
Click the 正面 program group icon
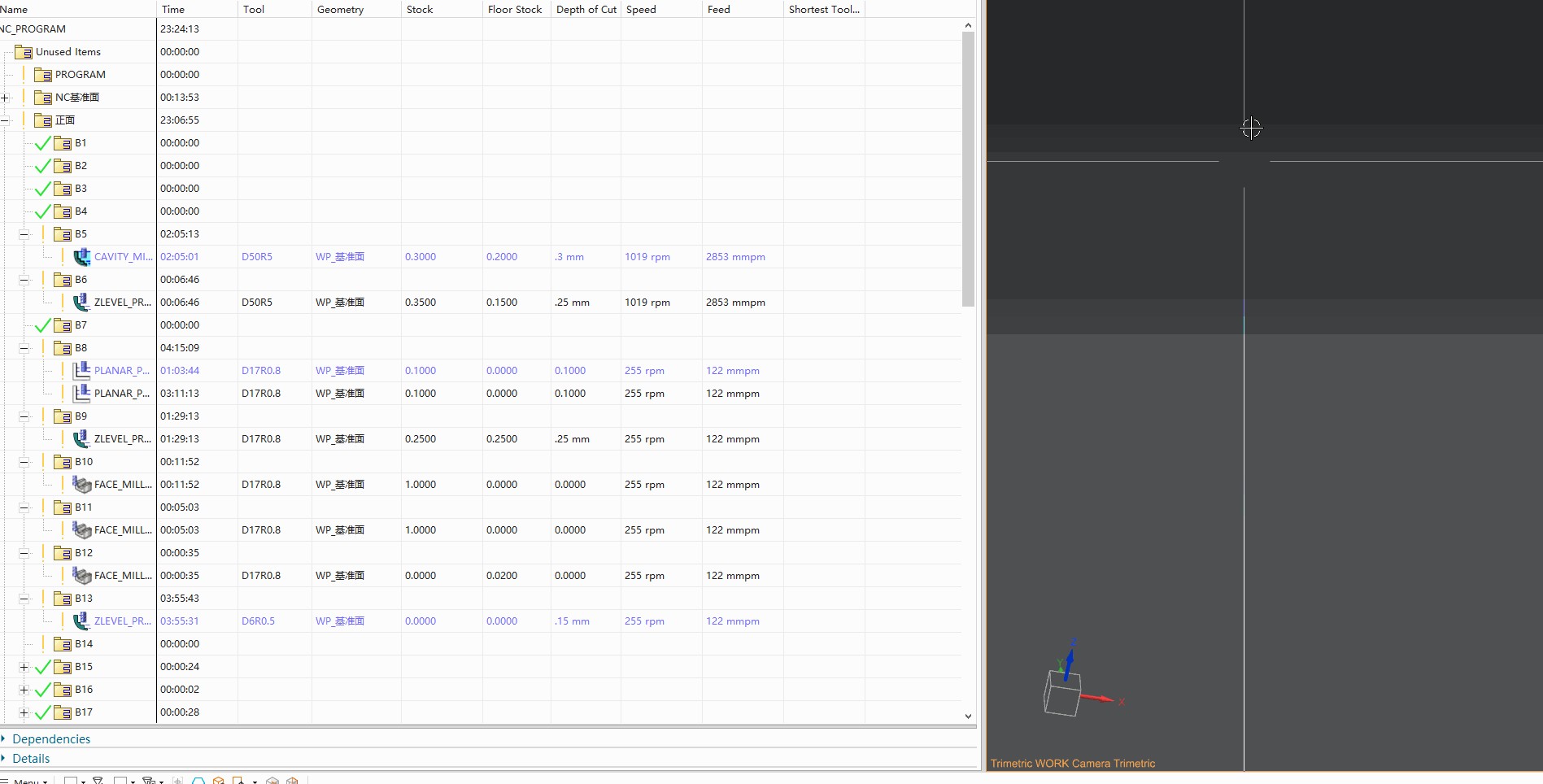(43, 120)
